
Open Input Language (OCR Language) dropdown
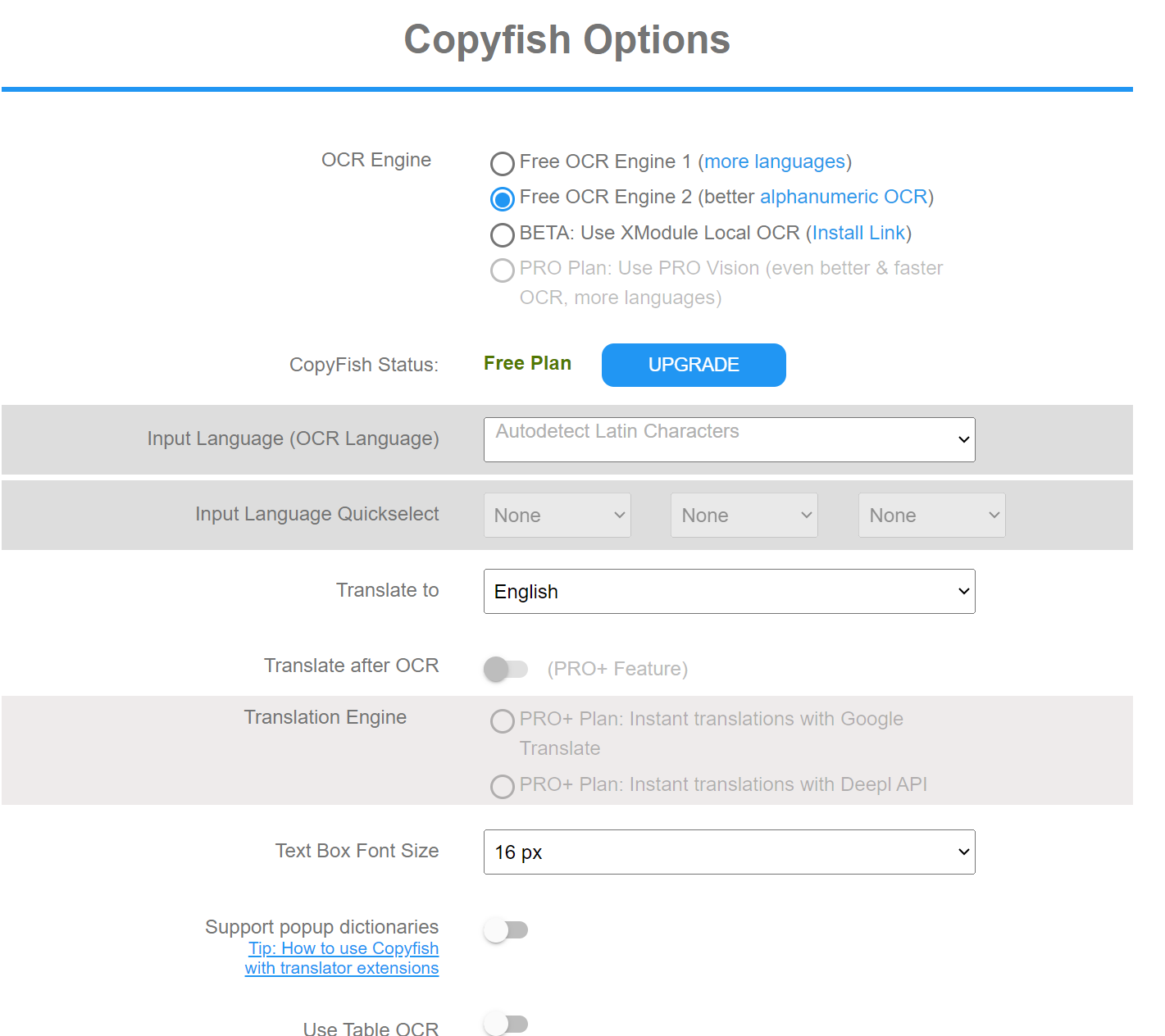pos(729,439)
